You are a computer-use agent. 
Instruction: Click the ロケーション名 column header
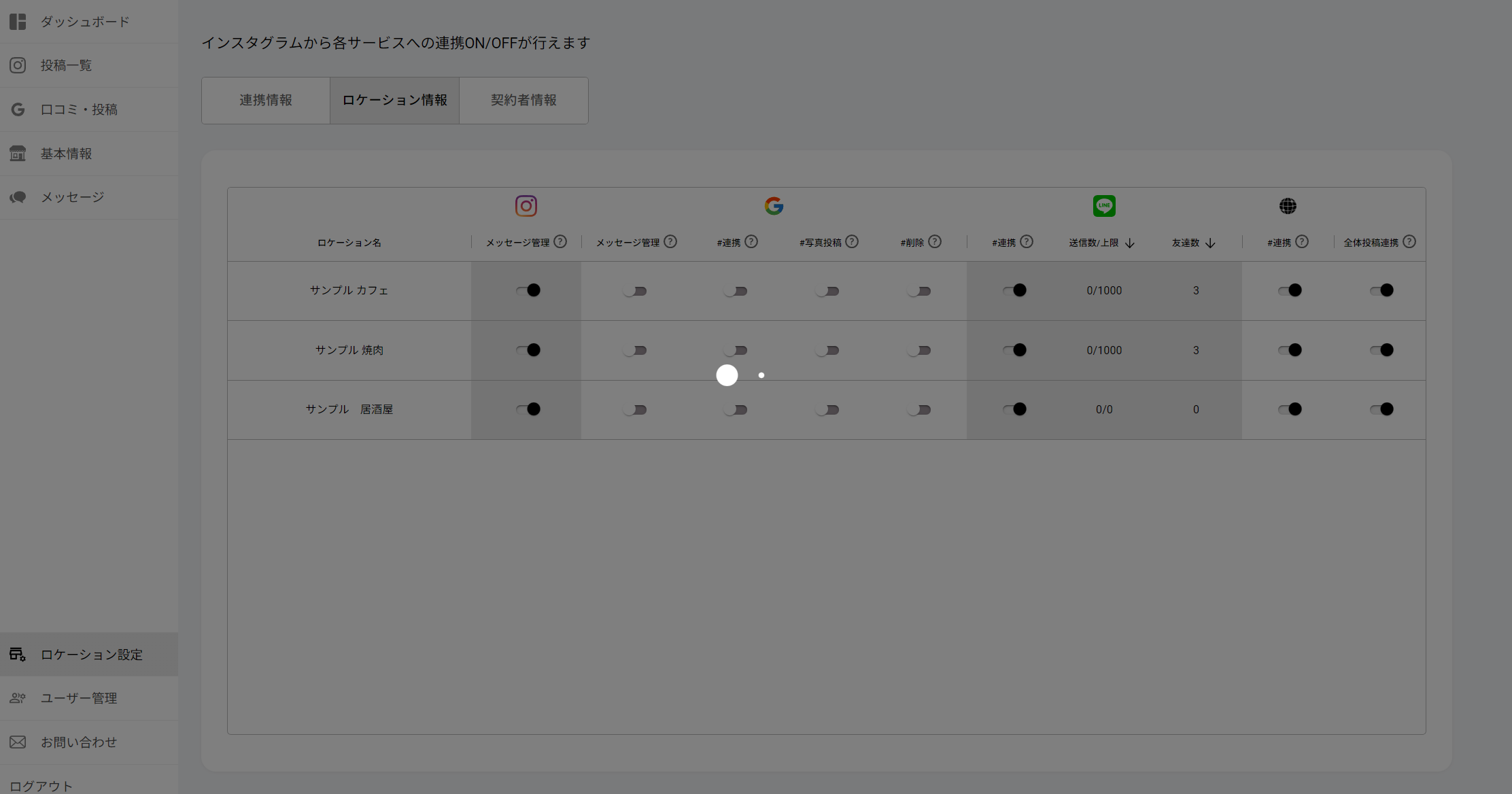[x=349, y=243]
